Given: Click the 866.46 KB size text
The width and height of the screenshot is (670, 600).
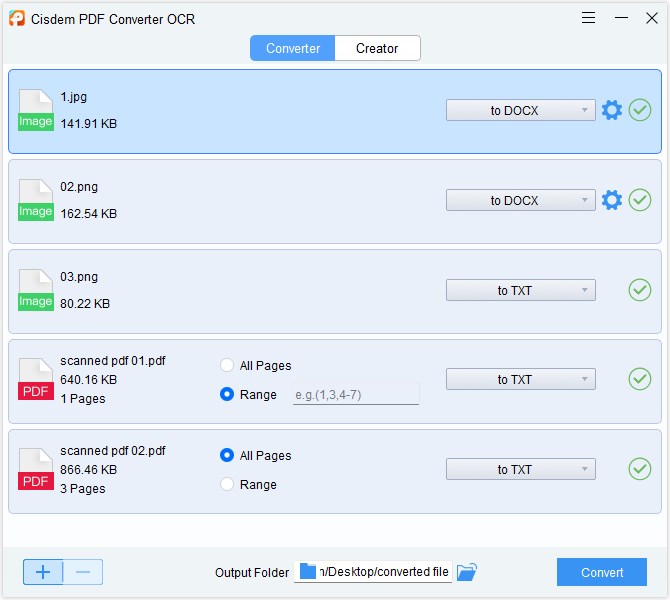Looking at the screenshot, I should pyautogui.click(x=88, y=469).
